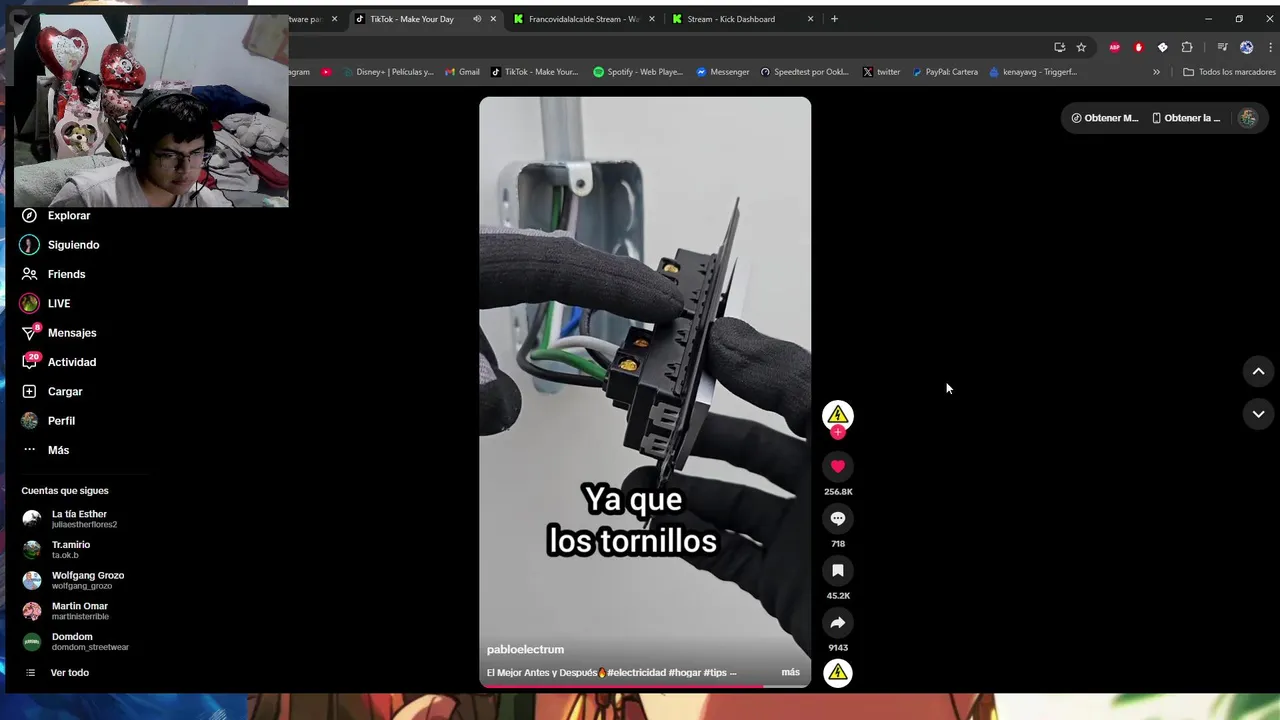Switch to the Francovidalalcalde Stream tab
The width and height of the screenshot is (1280, 720).
tap(585, 19)
